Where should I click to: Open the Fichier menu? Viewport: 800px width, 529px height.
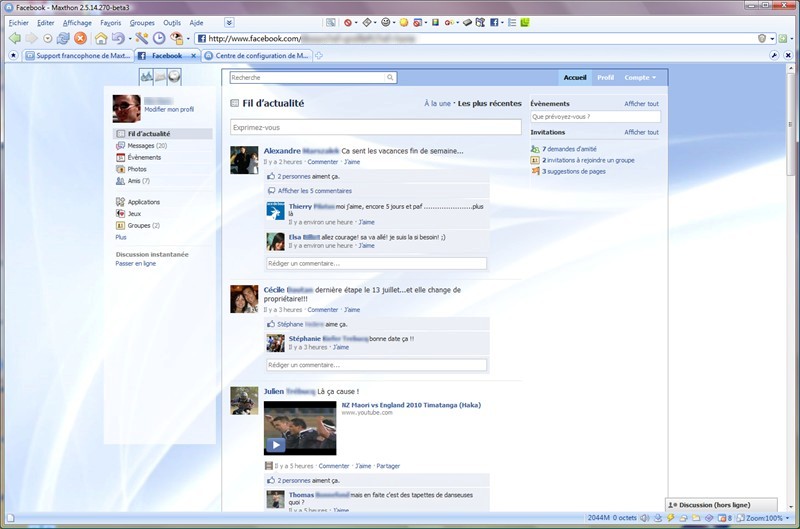coord(19,23)
